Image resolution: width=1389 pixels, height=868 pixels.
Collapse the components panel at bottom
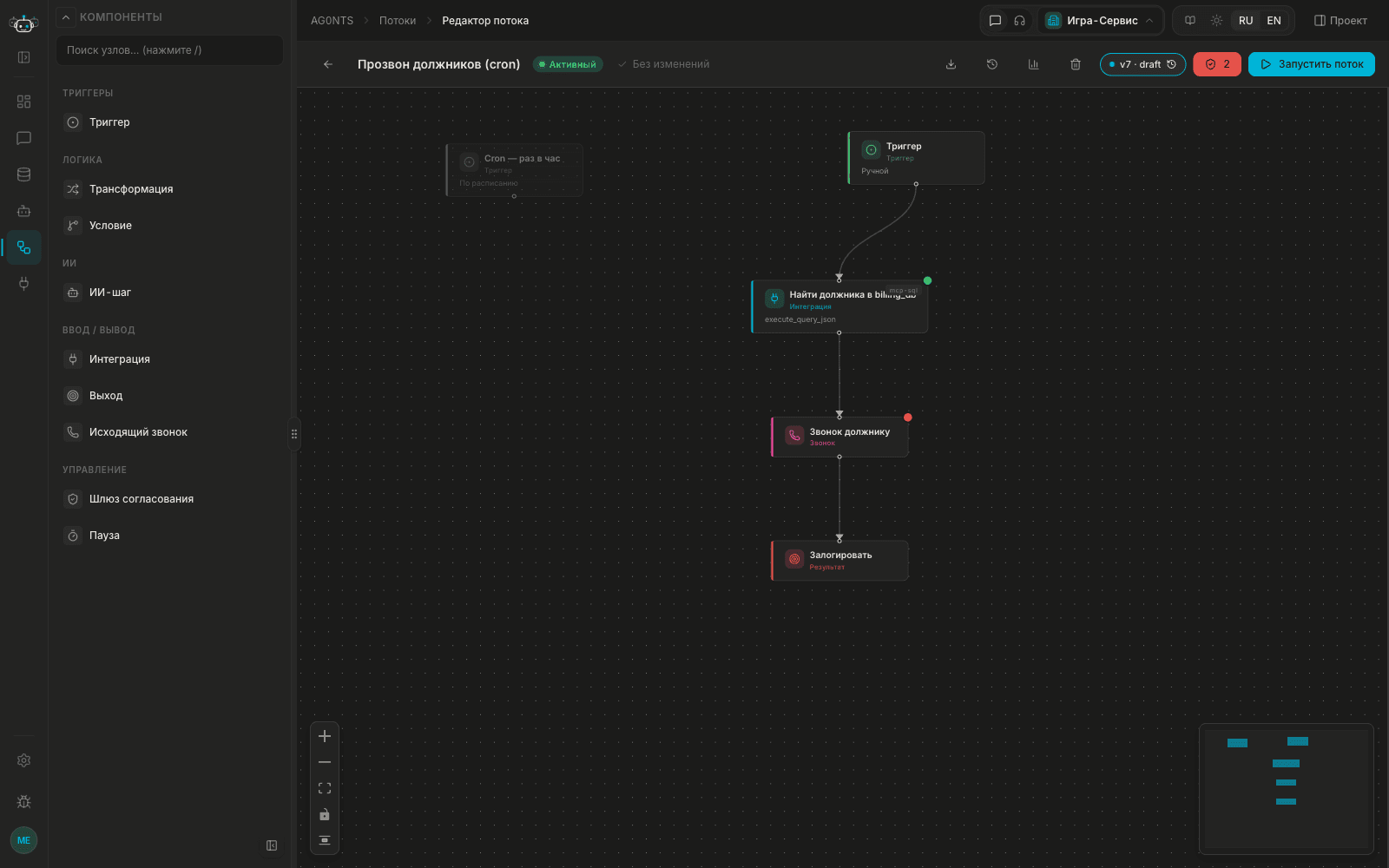pos(272,845)
